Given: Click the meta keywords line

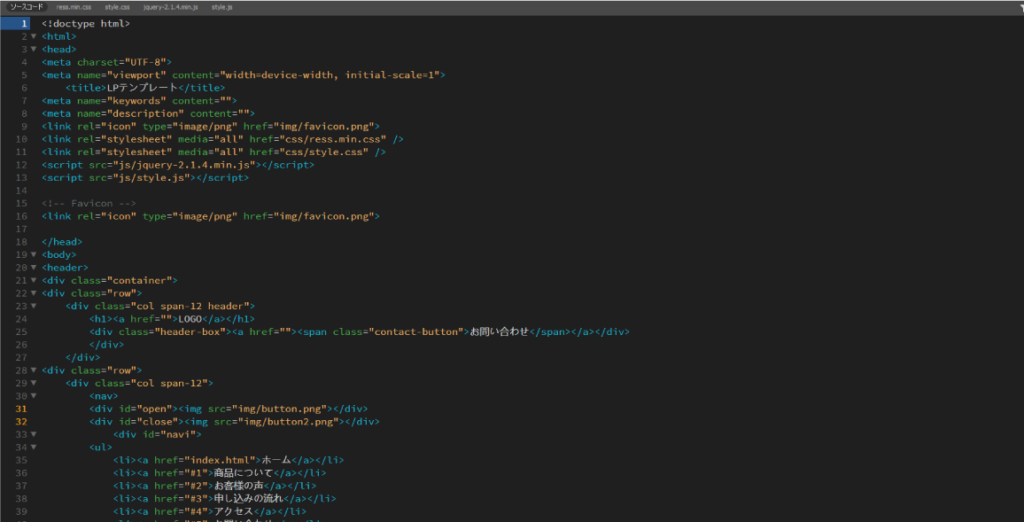Looking at the screenshot, I should (x=139, y=101).
